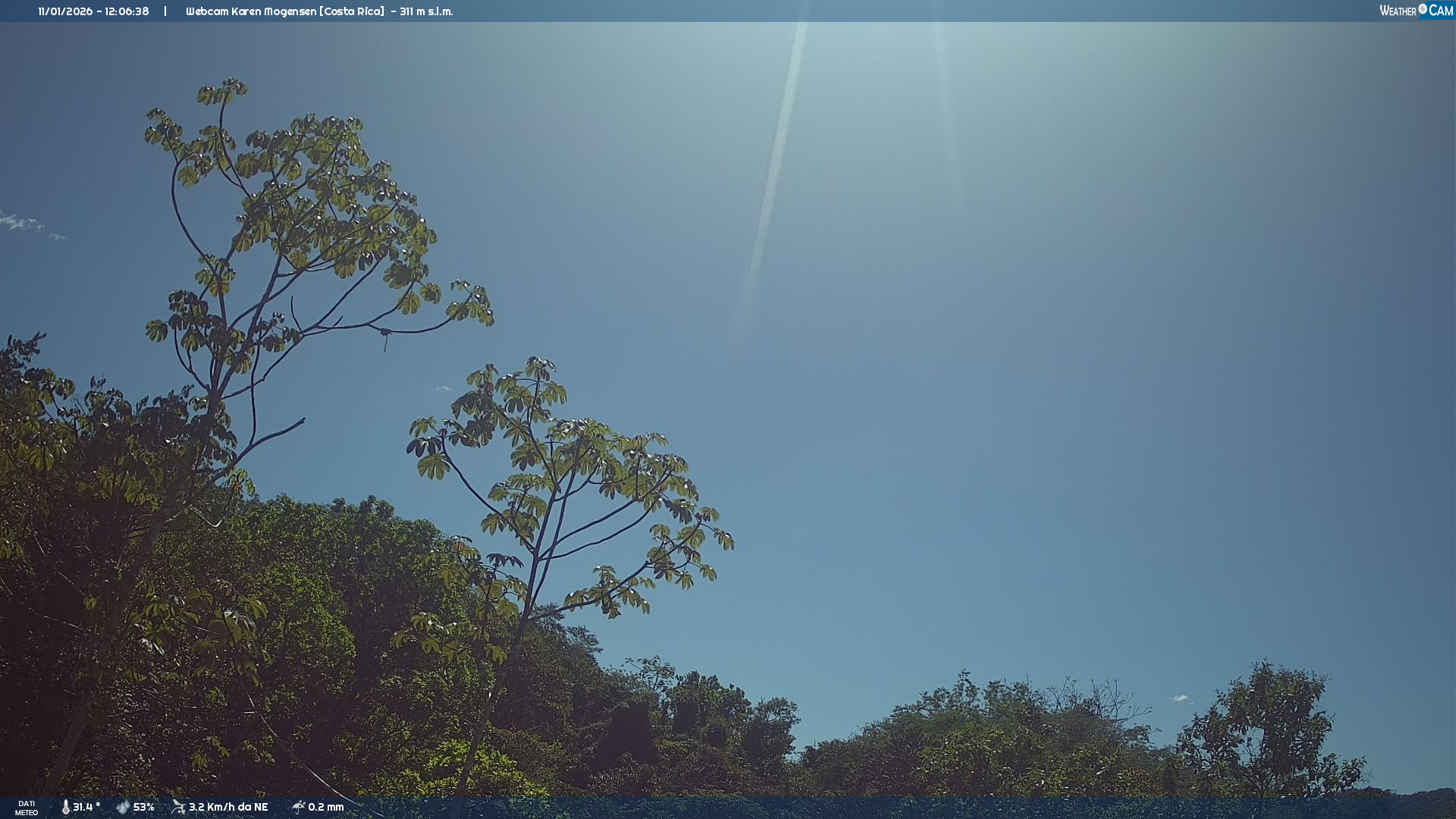The height and width of the screenshot is (819, 1456).
Task: Click the blue CAM logo badge
Action: point(1441,11)
